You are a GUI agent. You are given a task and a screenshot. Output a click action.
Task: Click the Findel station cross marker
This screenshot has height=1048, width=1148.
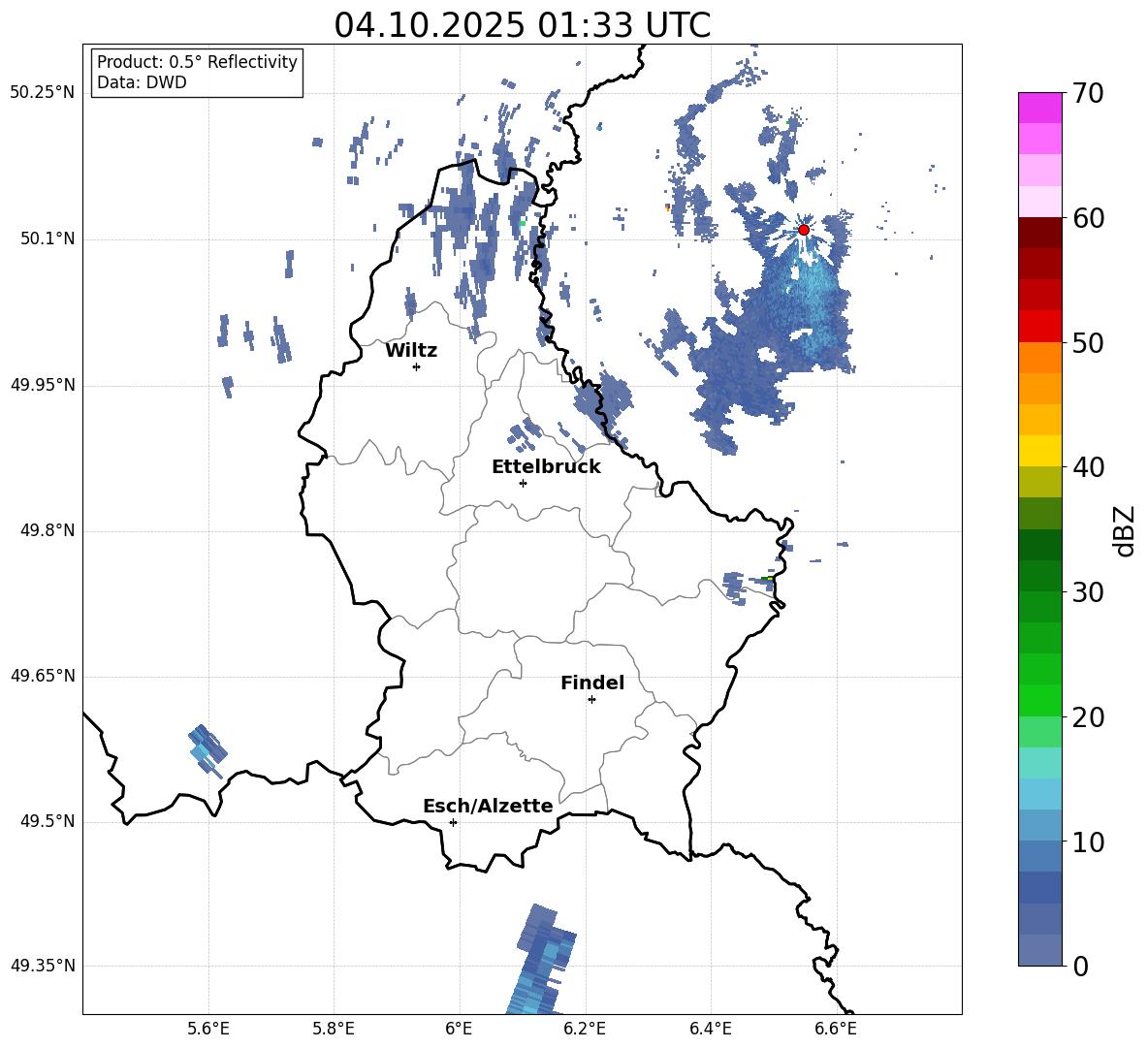tap(591, 700)
